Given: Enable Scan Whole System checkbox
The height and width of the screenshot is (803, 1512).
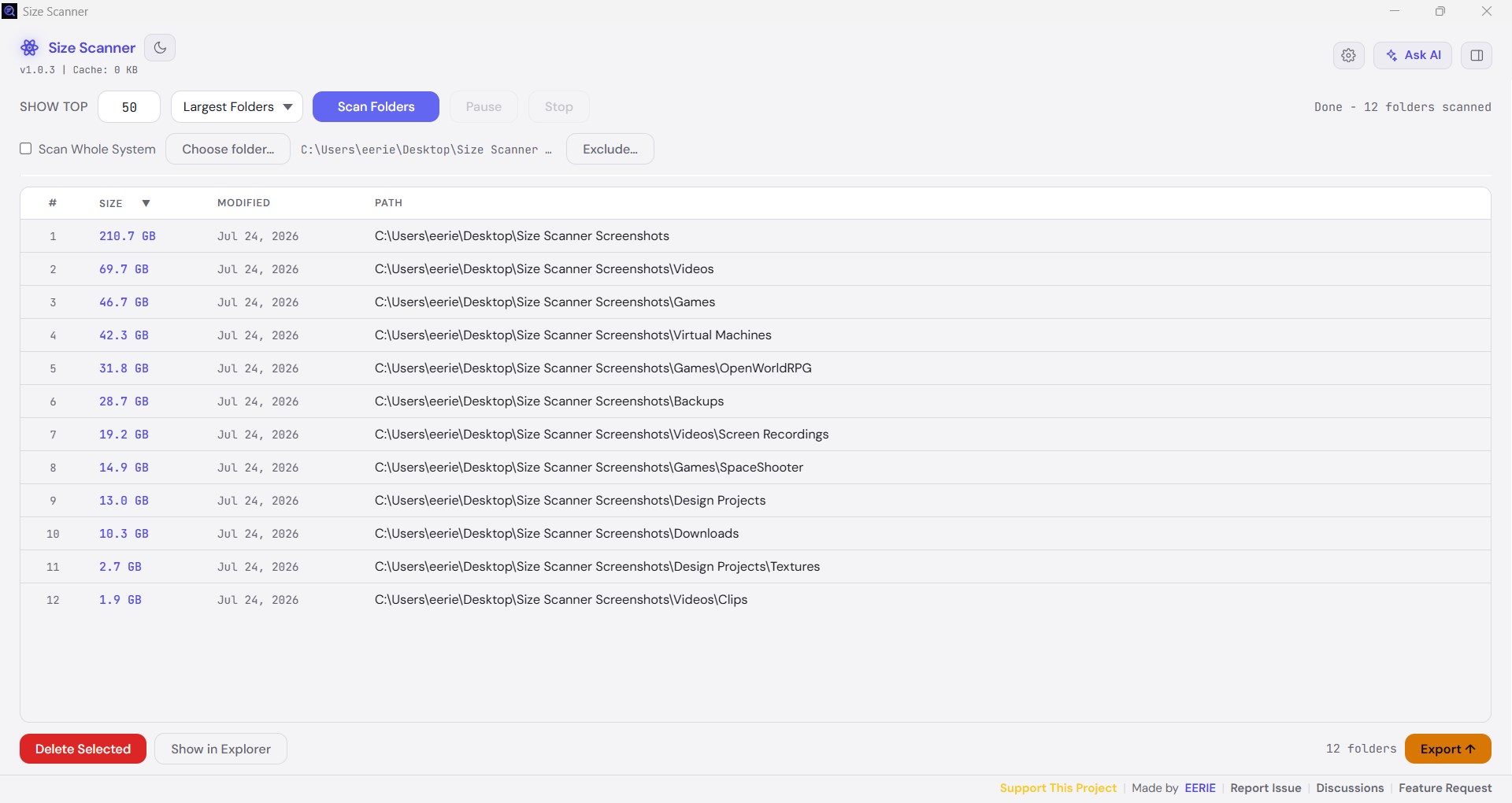Looking at the screenshot, I should click(26, 149).
